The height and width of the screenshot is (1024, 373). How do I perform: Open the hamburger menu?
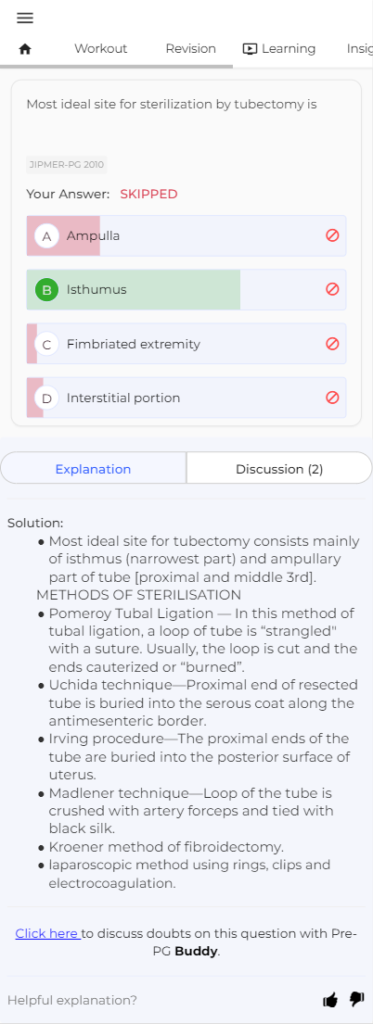25,18
